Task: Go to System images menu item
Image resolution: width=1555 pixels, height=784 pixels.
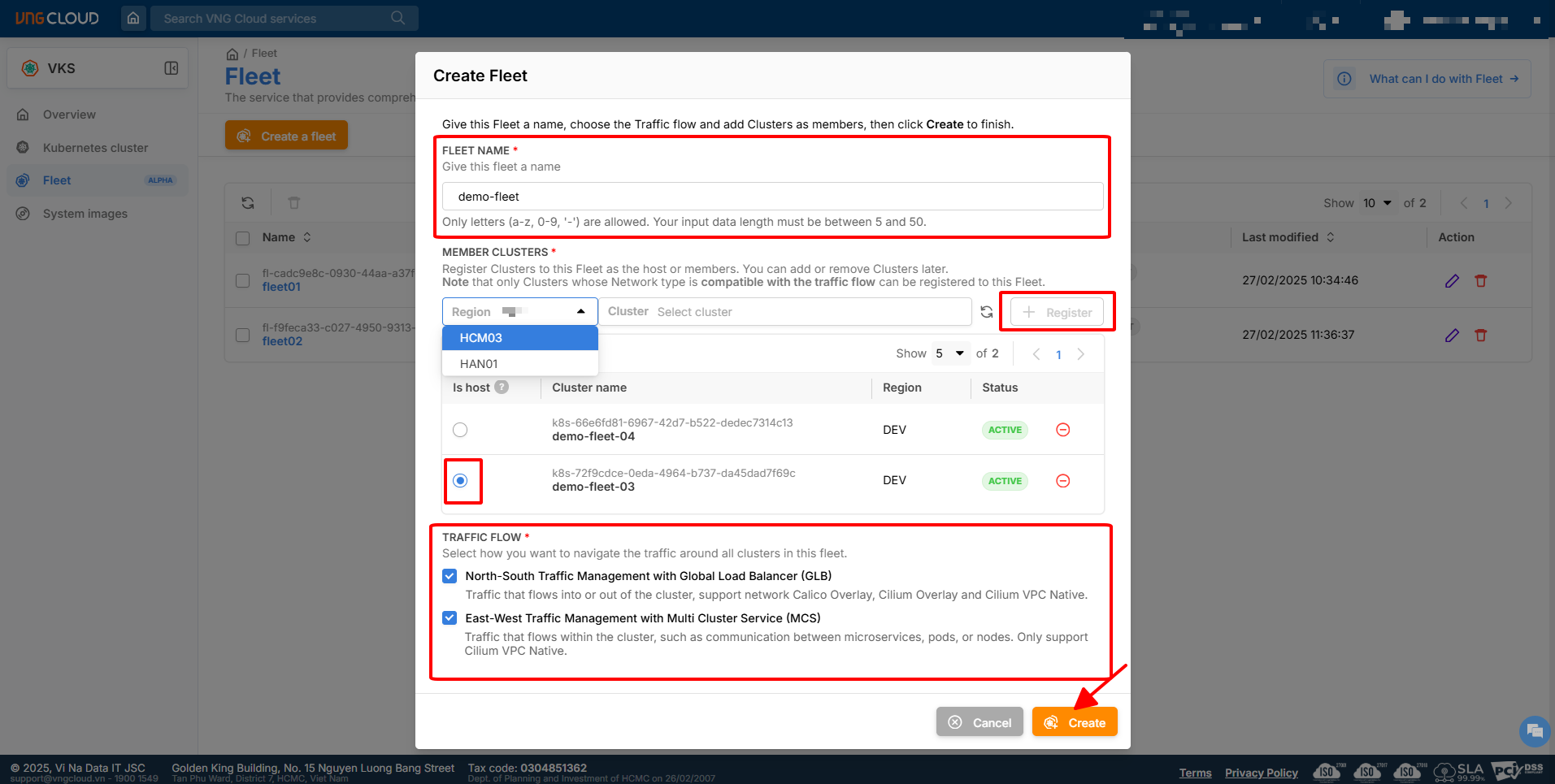Action: (x=85, y=214)
